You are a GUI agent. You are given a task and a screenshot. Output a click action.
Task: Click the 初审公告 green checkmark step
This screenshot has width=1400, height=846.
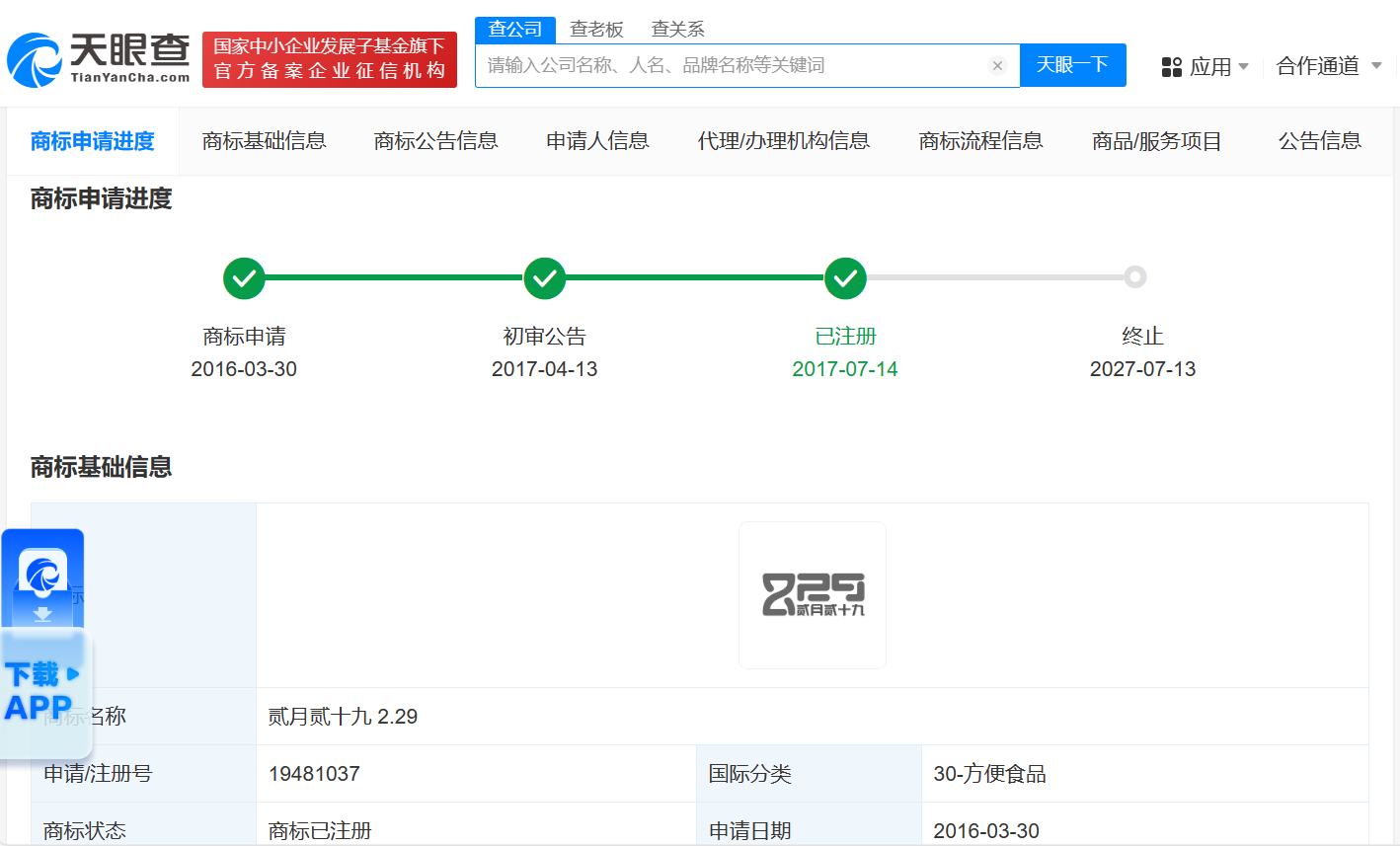pyautogui.click(x=544, y=278)
